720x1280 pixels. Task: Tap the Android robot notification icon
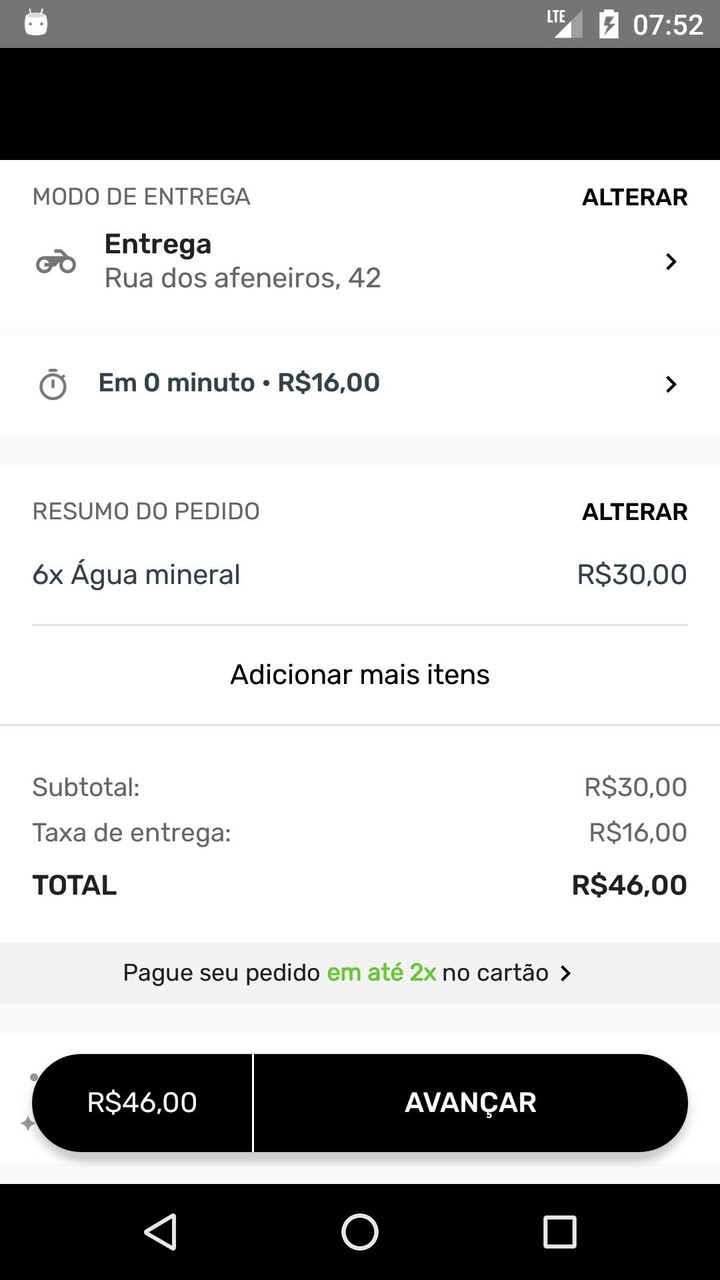coord(36,23)
